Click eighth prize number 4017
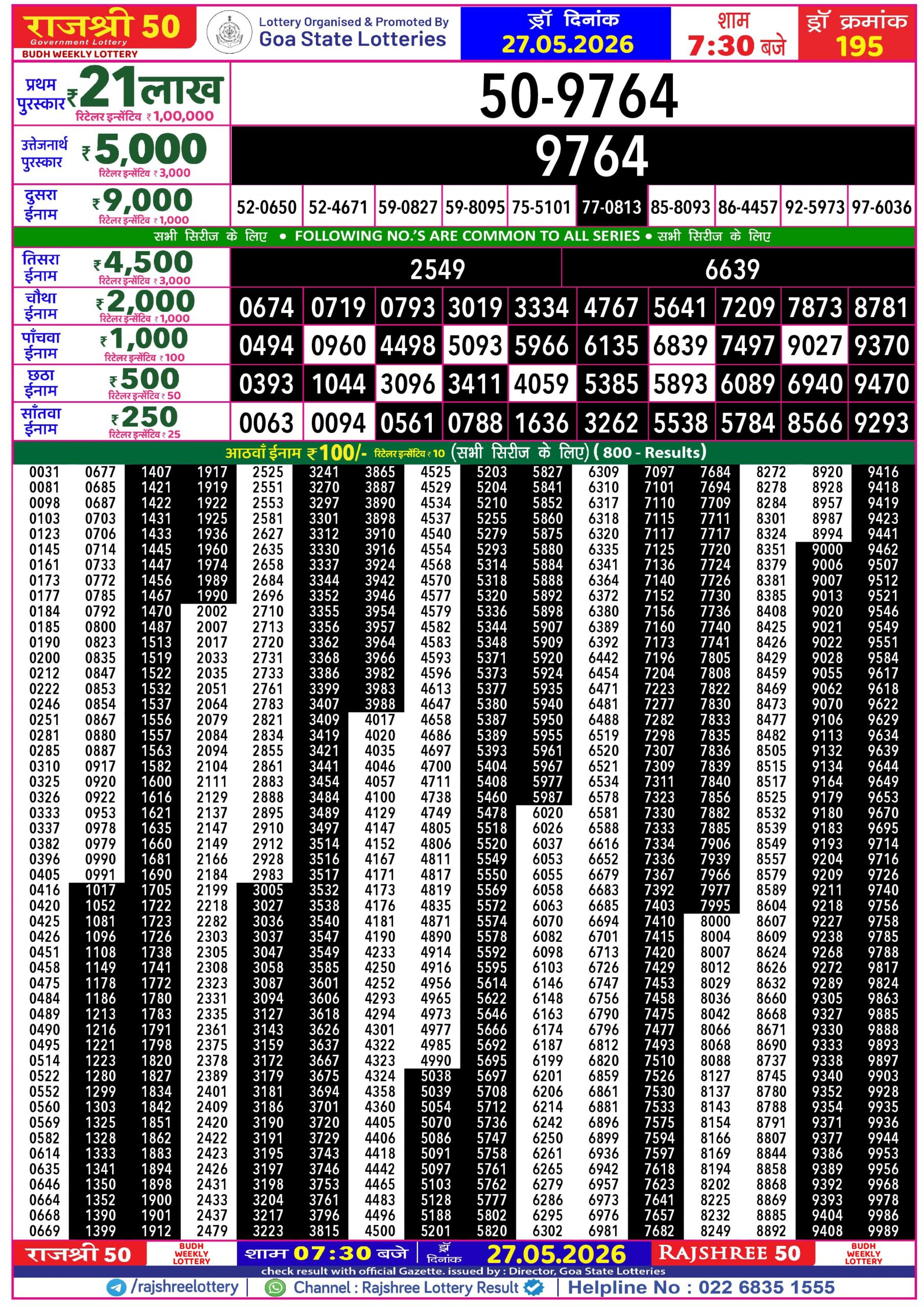Viewport: 924px width, 1307px height. pos(380,719)
